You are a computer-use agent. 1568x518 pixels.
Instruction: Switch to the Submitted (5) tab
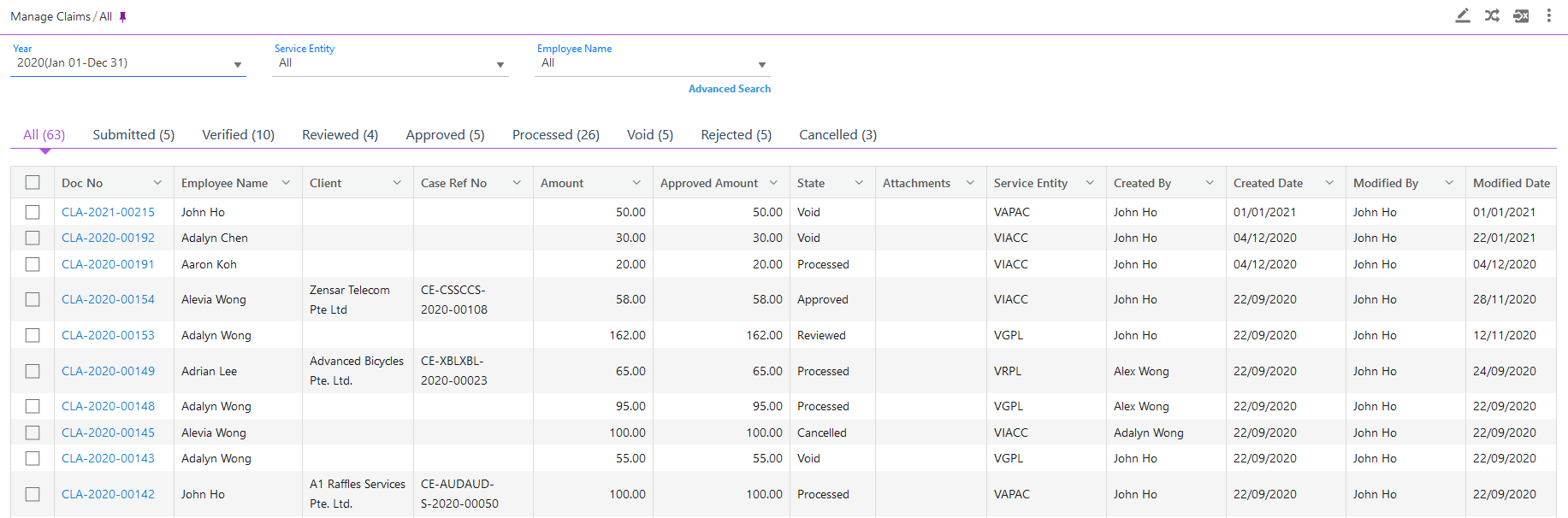[x=133, y=135]
